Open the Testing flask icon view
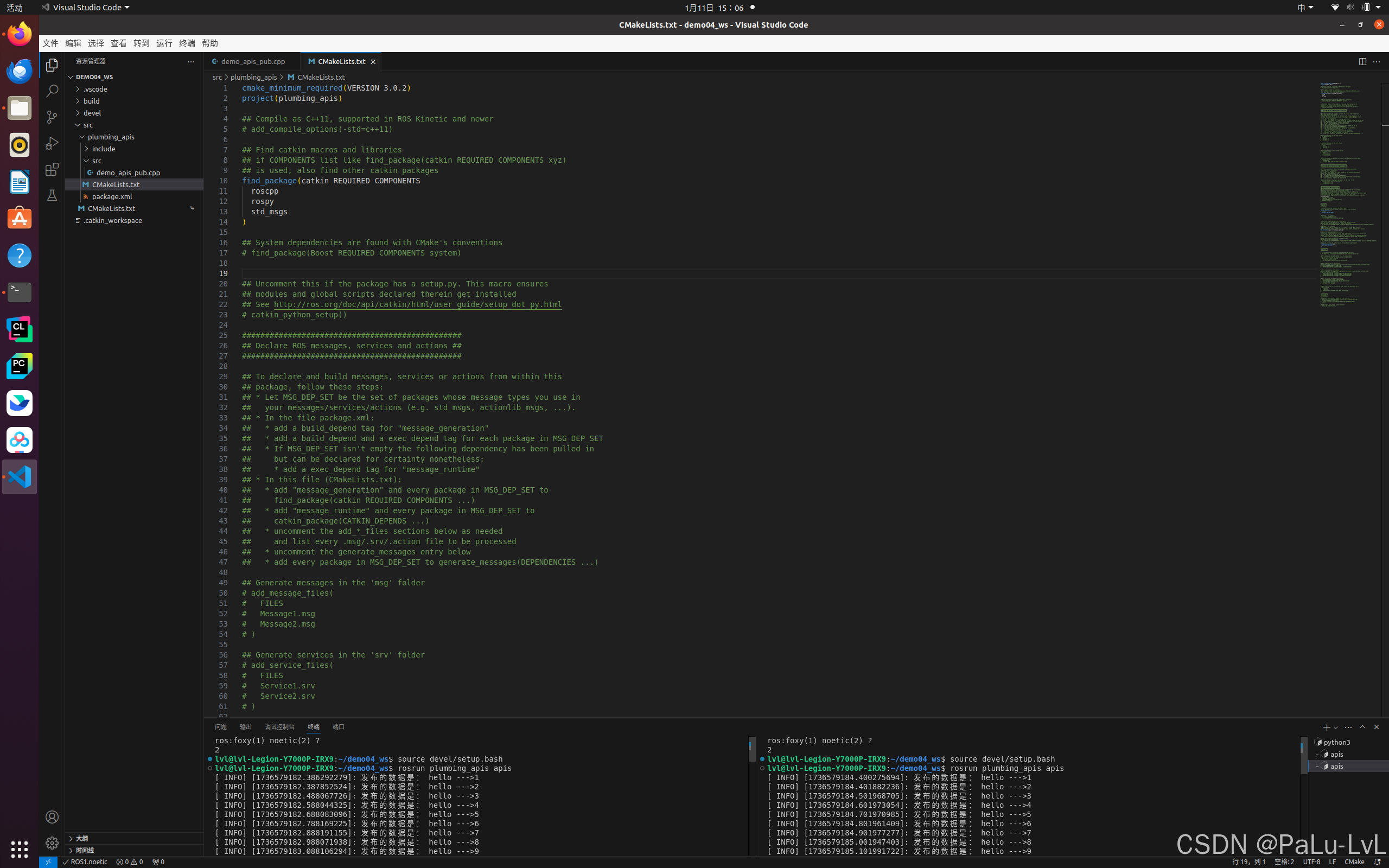The height and width of the screenshot is (868, 1389). [x=52, y=195]
